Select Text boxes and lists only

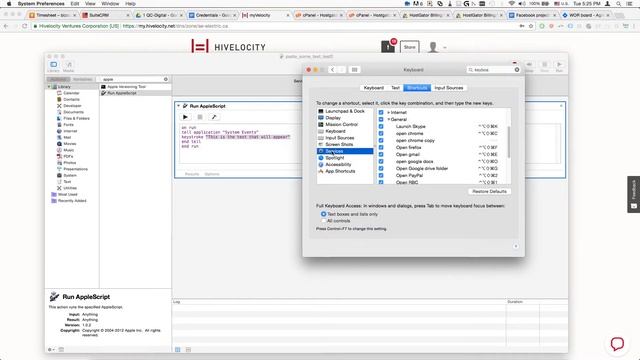coord(323,214)
